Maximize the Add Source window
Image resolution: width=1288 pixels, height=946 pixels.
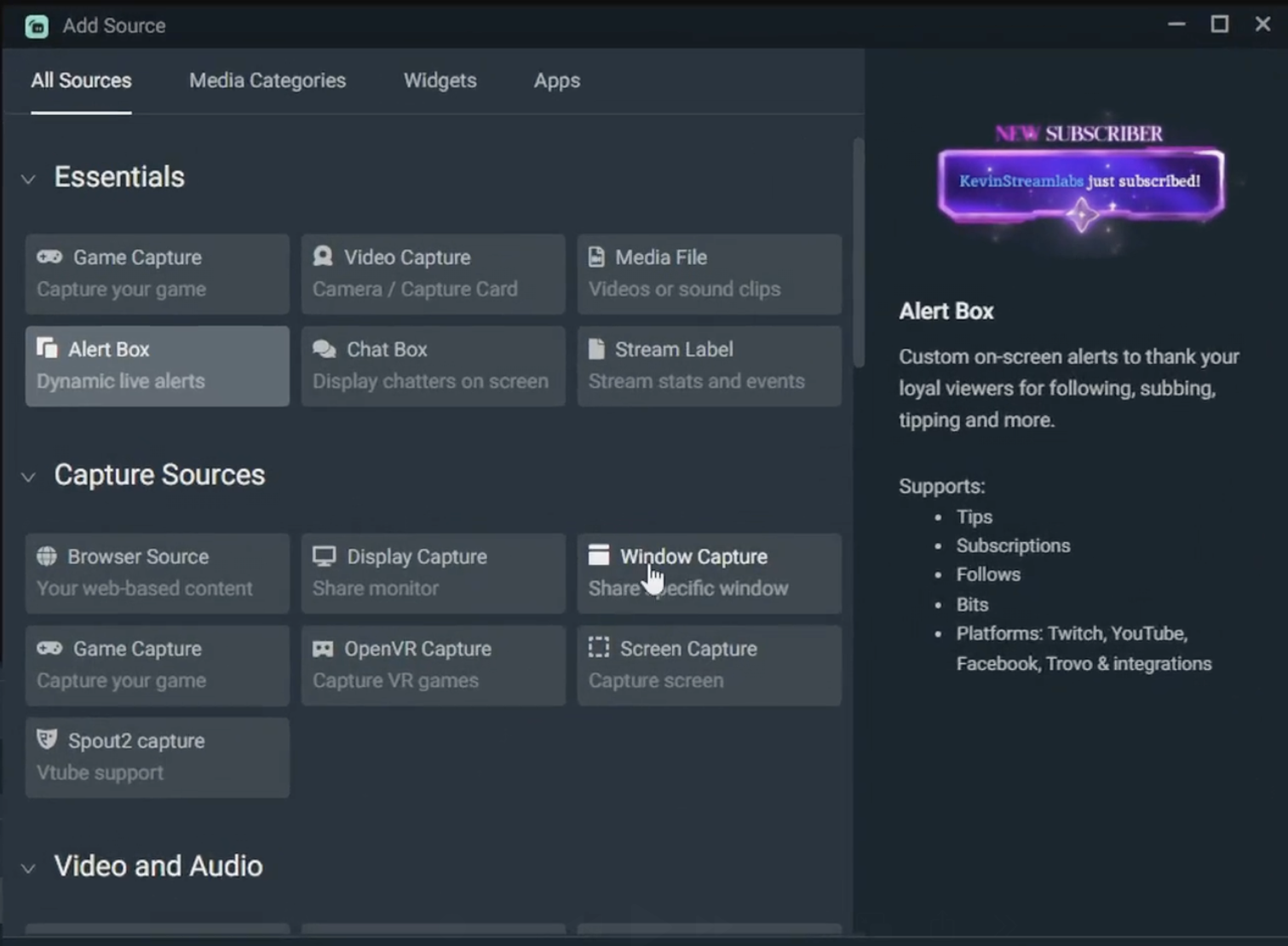point(1220,25)
